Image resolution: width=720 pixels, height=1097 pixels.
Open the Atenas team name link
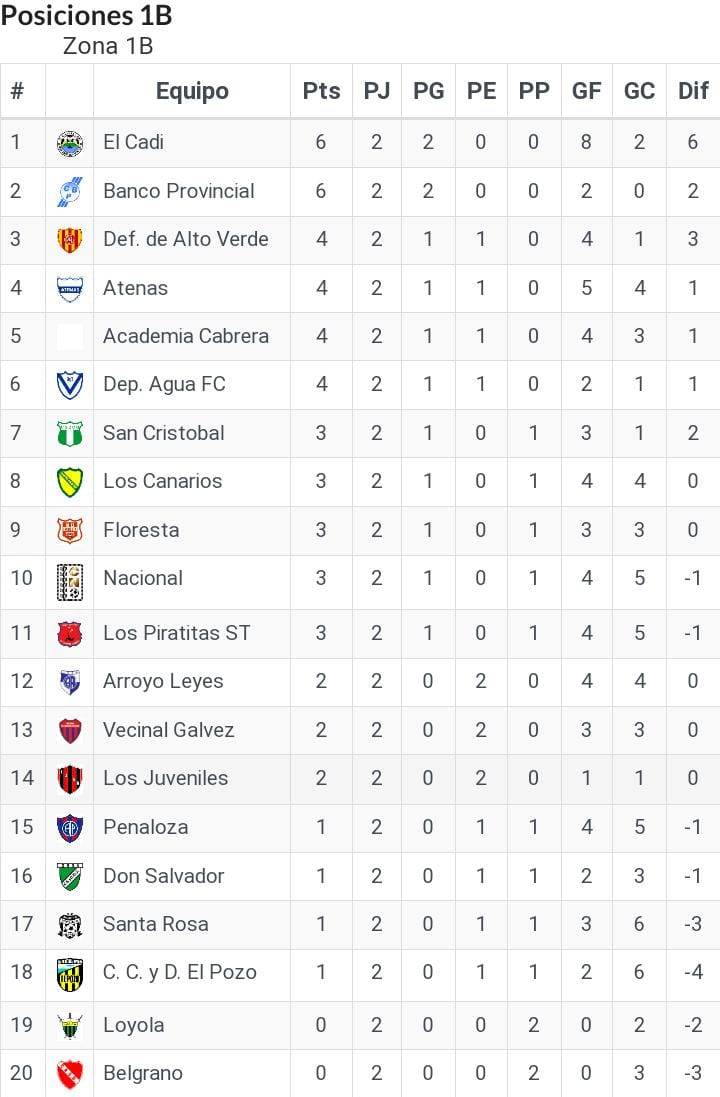pos(135,288)
